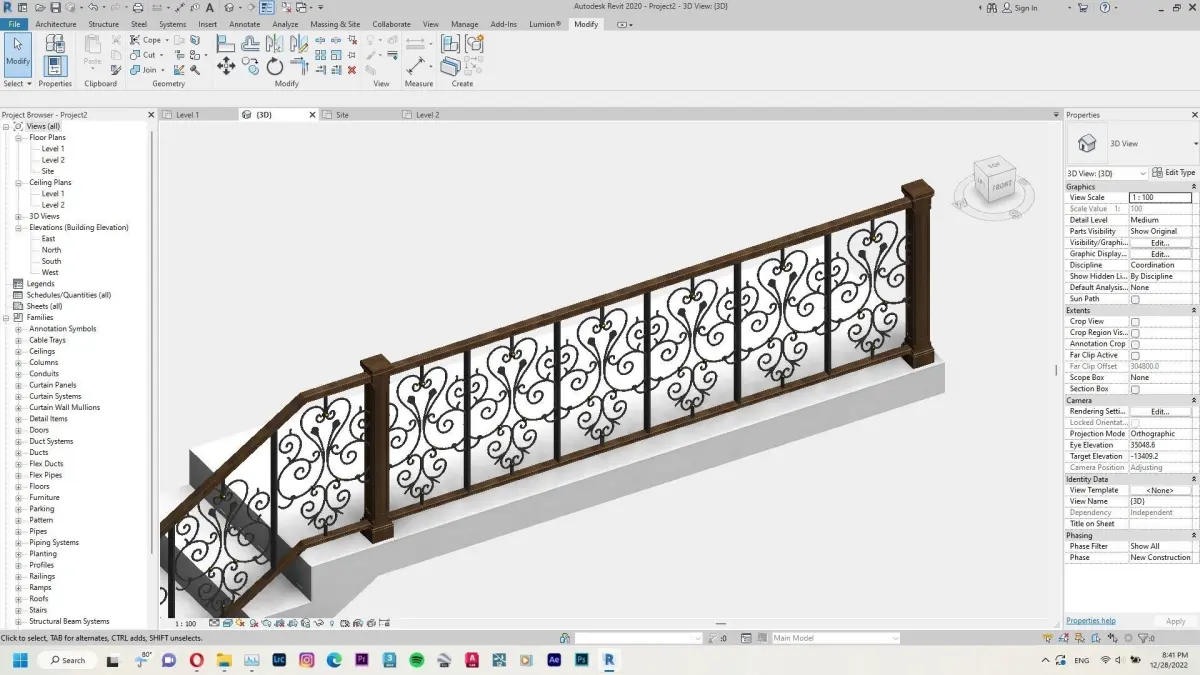The width and height of the screenshot is (1200, 675).
Task: Click Edit Type button
Action: tap(1174, 173)
